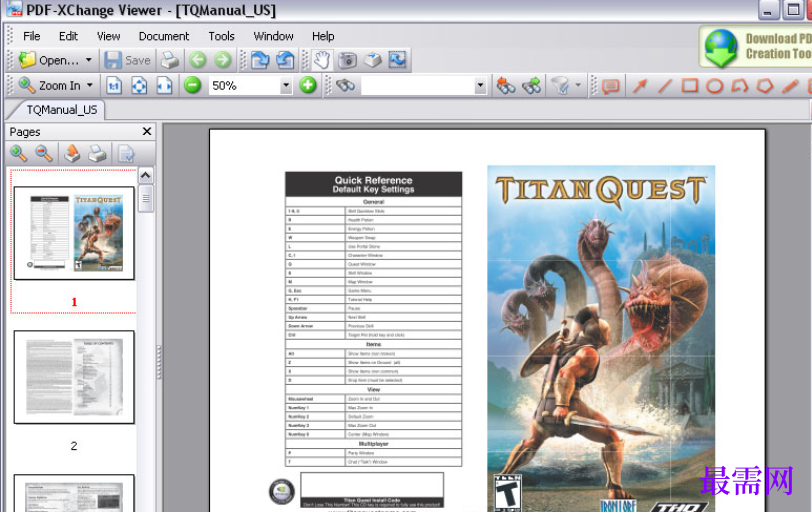Select page 1 thumbnail

(x=74, y=233)
